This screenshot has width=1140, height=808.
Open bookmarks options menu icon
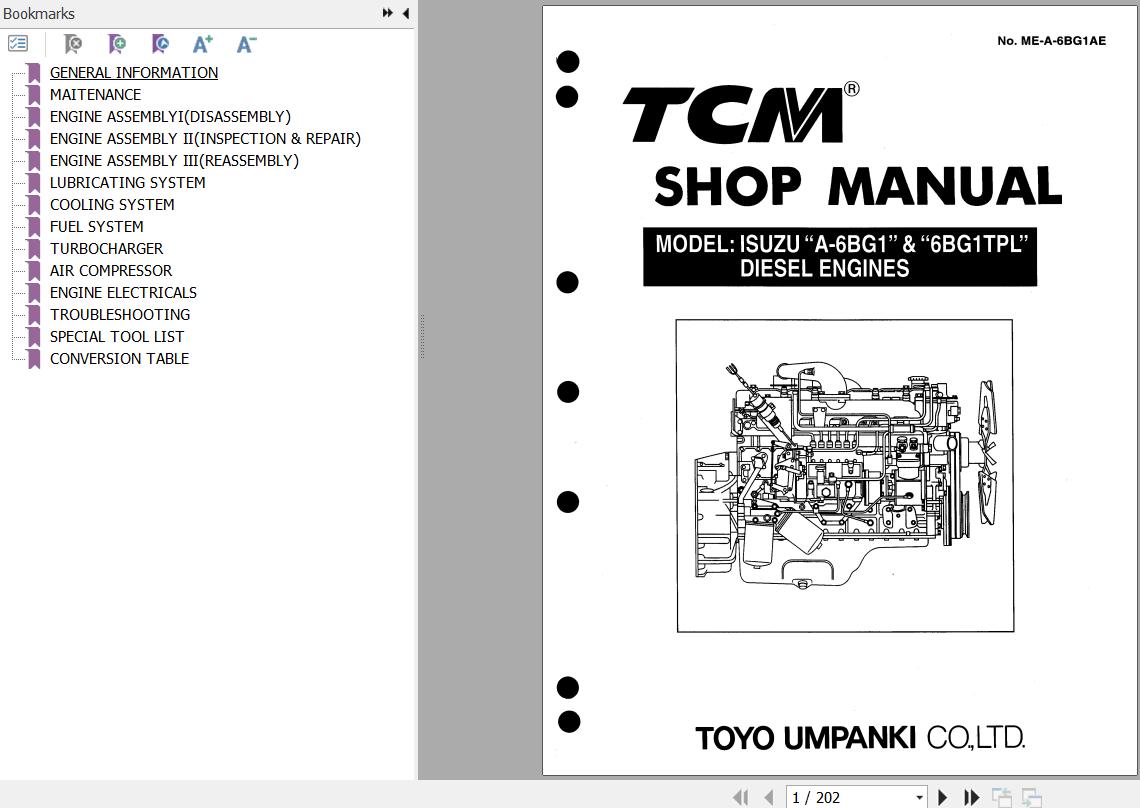[17, 44]
